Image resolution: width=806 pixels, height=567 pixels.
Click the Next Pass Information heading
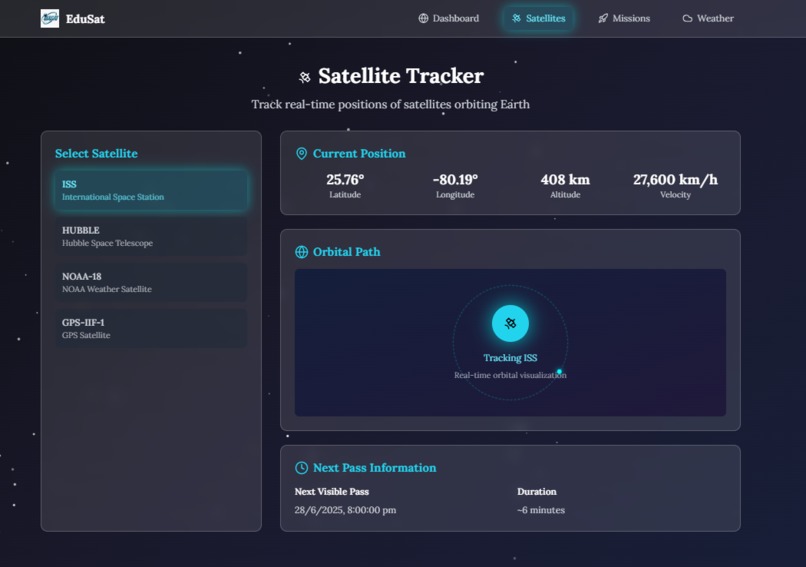coord(375,468)
